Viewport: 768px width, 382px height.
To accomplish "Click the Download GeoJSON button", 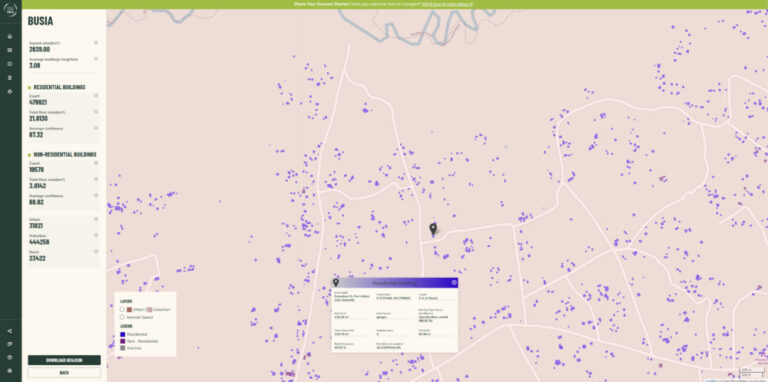I will (64, 360).
